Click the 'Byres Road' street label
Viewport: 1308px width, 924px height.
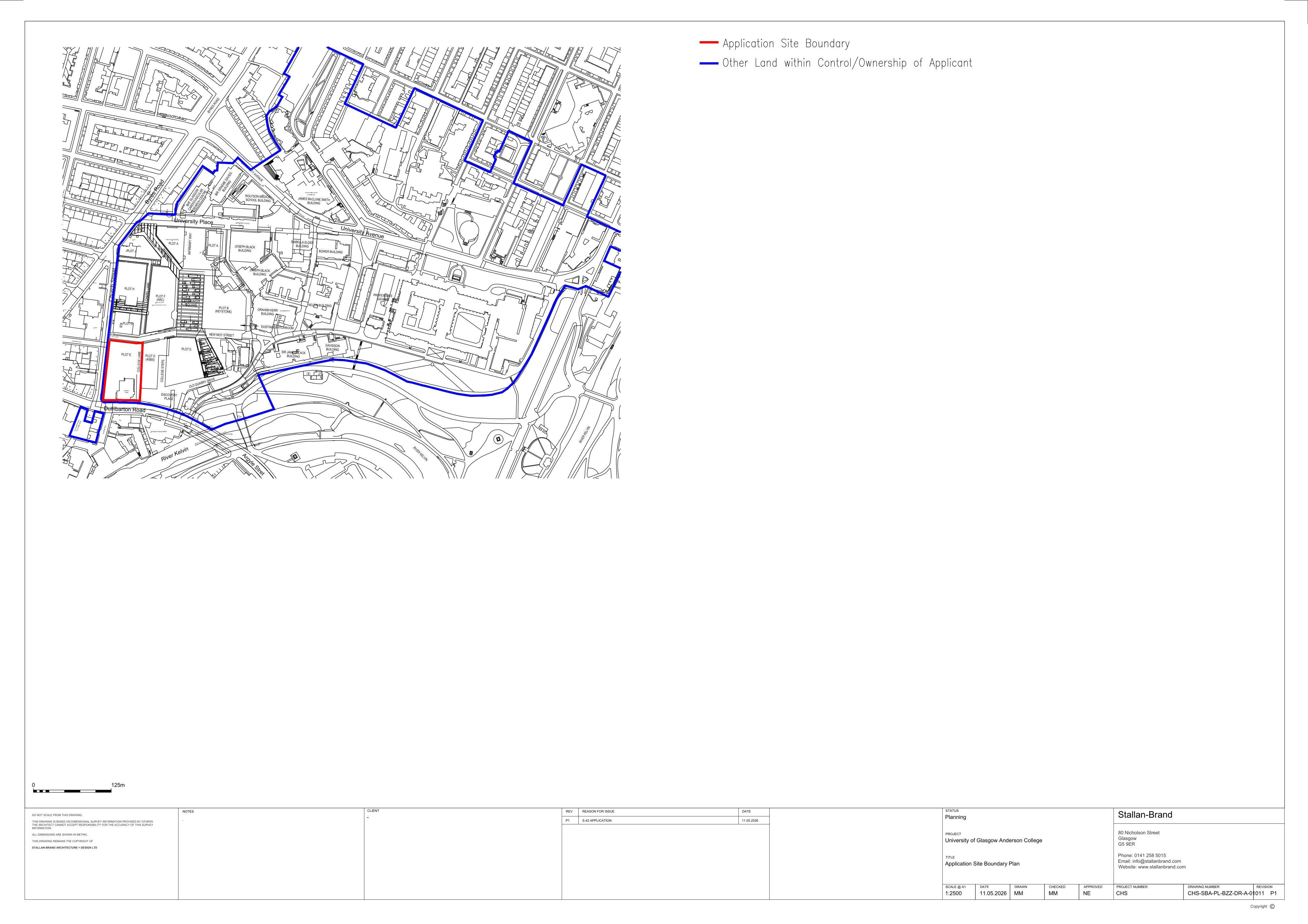(x=154, y=192)
